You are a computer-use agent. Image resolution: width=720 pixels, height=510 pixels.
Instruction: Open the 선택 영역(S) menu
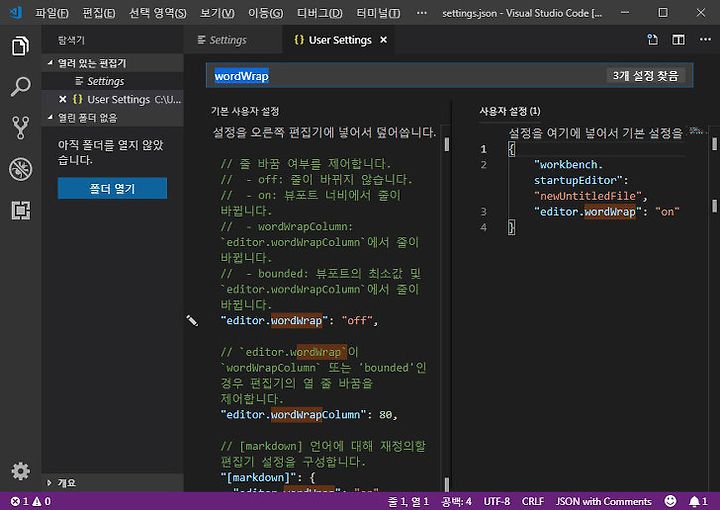158,13
